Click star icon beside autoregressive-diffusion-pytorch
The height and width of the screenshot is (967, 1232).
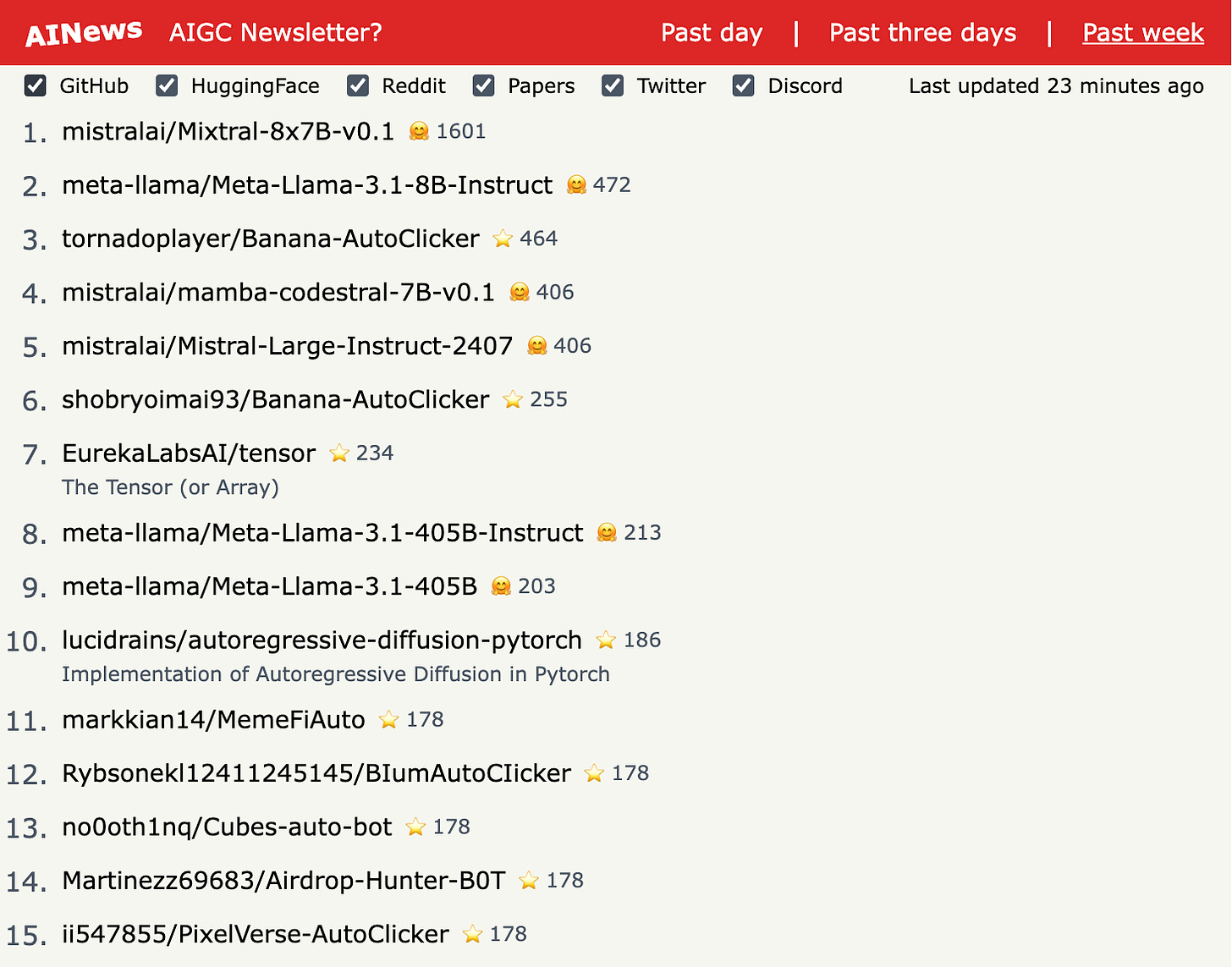coord(606,640)
